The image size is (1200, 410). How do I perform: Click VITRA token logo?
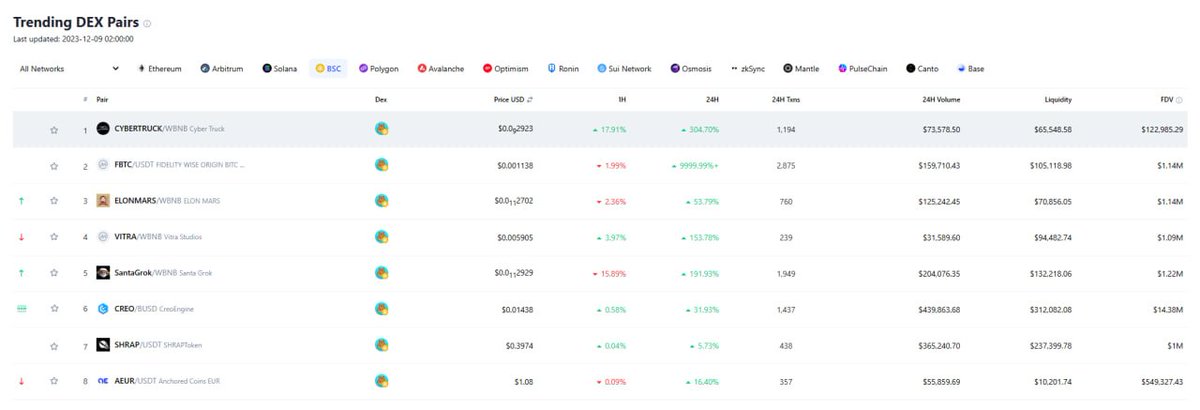coord(103,237)
